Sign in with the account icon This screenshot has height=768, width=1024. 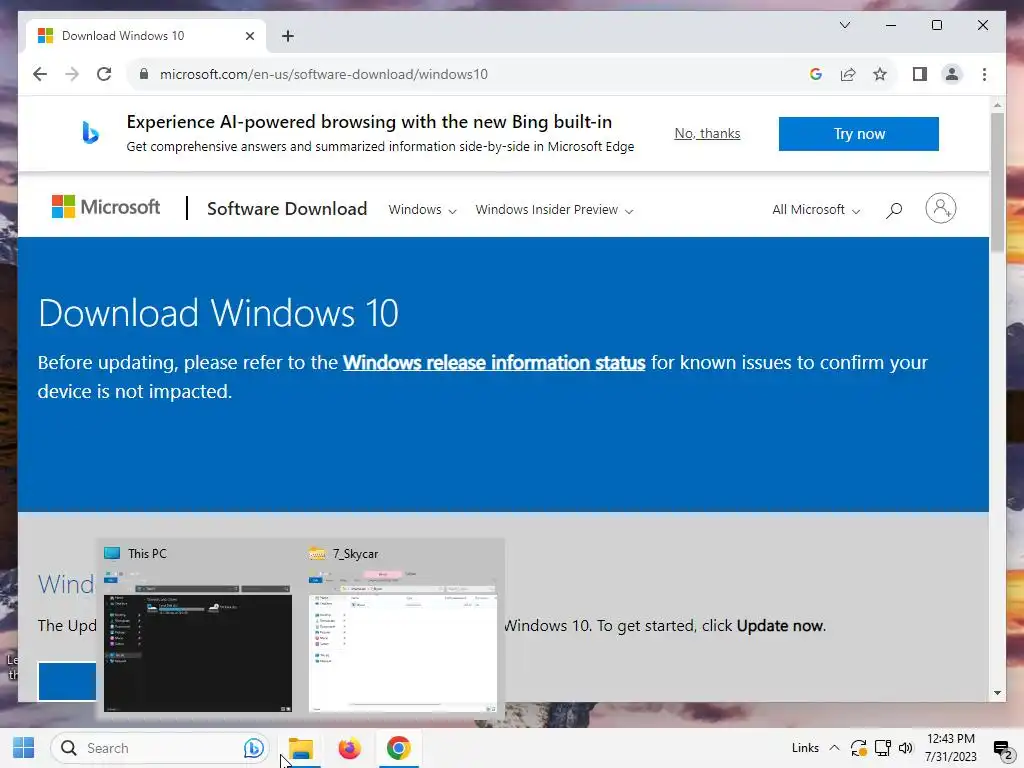point(940,208)
